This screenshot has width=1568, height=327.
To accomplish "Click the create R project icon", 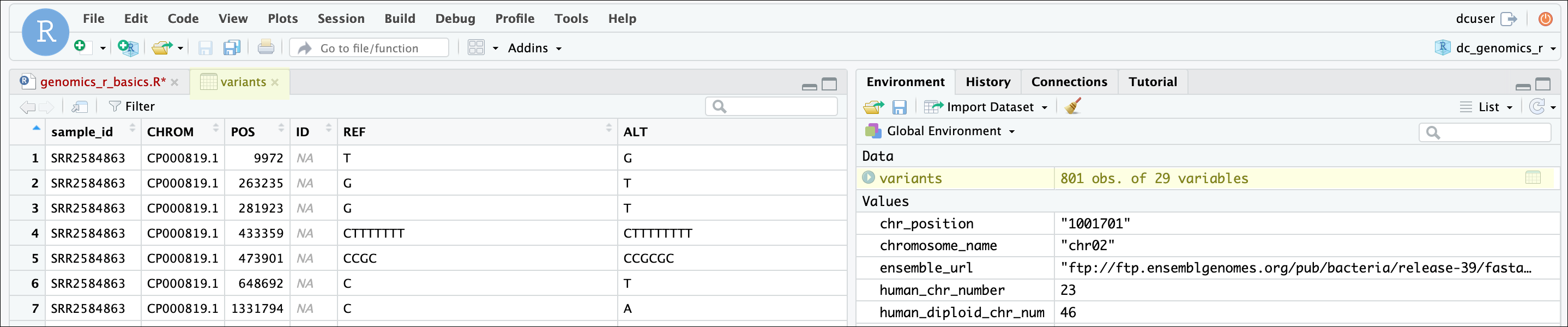I will tap(128, 47).
